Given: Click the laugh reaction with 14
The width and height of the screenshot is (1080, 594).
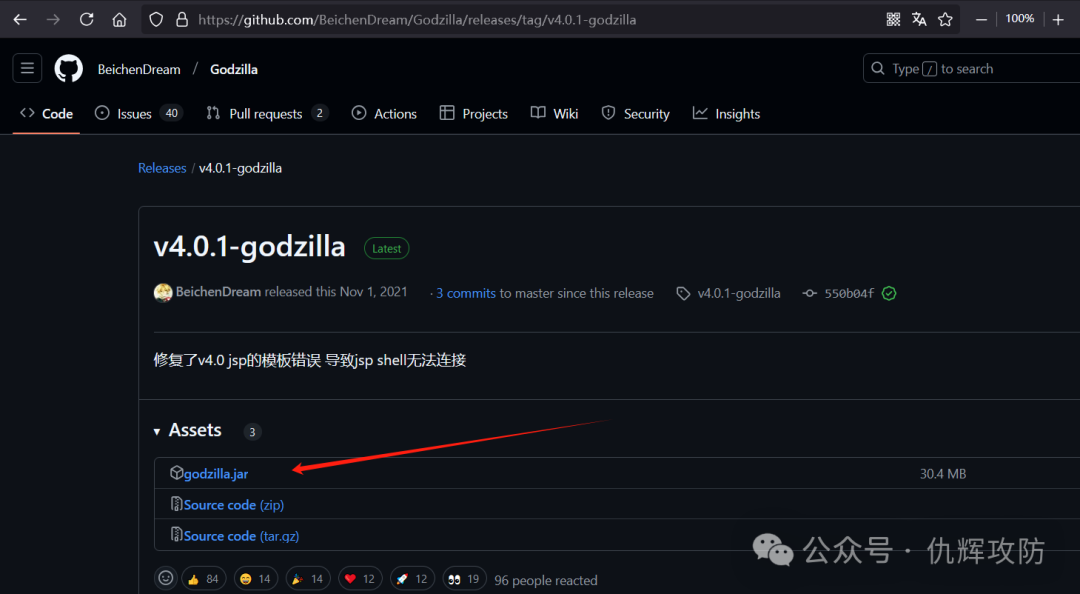Looking at the screenshot, I should click(x=256, y=579).
